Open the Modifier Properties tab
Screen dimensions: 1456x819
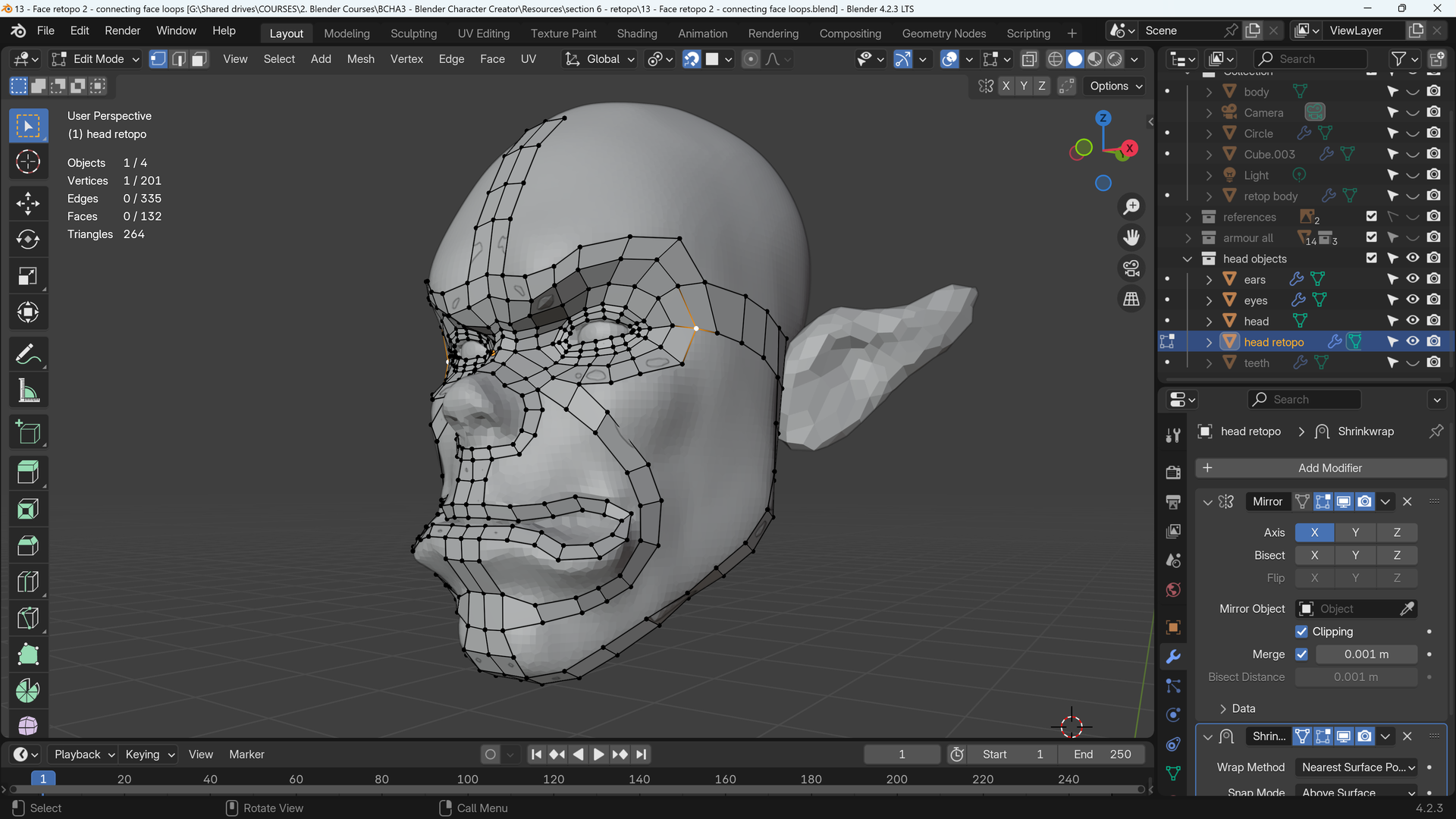1172,657
